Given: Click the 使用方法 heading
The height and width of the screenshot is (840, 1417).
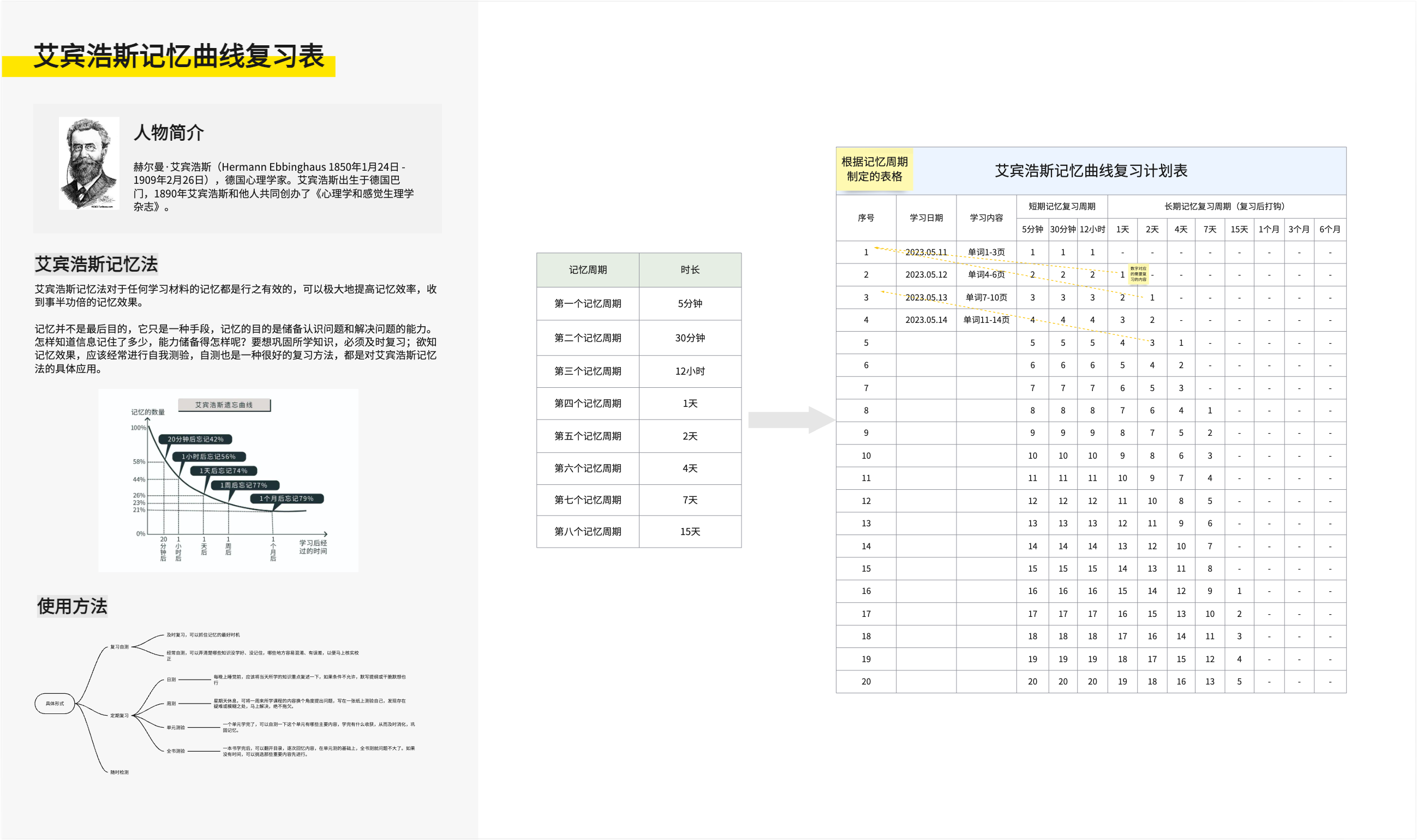Looking at the screenshot, I should pos(72,606).
